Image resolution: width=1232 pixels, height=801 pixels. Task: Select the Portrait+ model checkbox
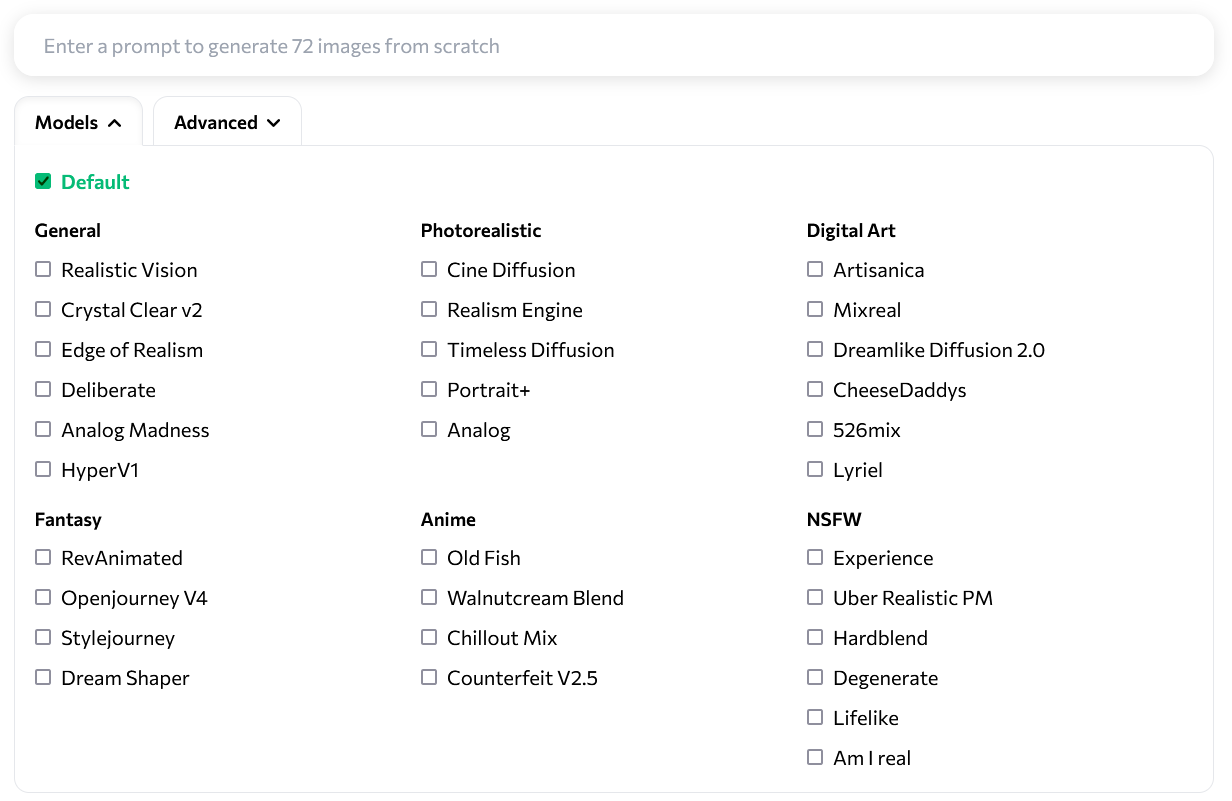pos(429,390)
